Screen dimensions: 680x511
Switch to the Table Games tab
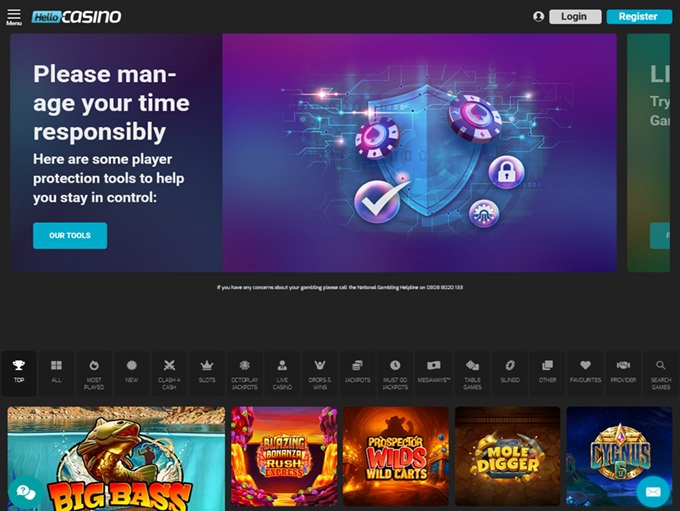tap(472, 373)
